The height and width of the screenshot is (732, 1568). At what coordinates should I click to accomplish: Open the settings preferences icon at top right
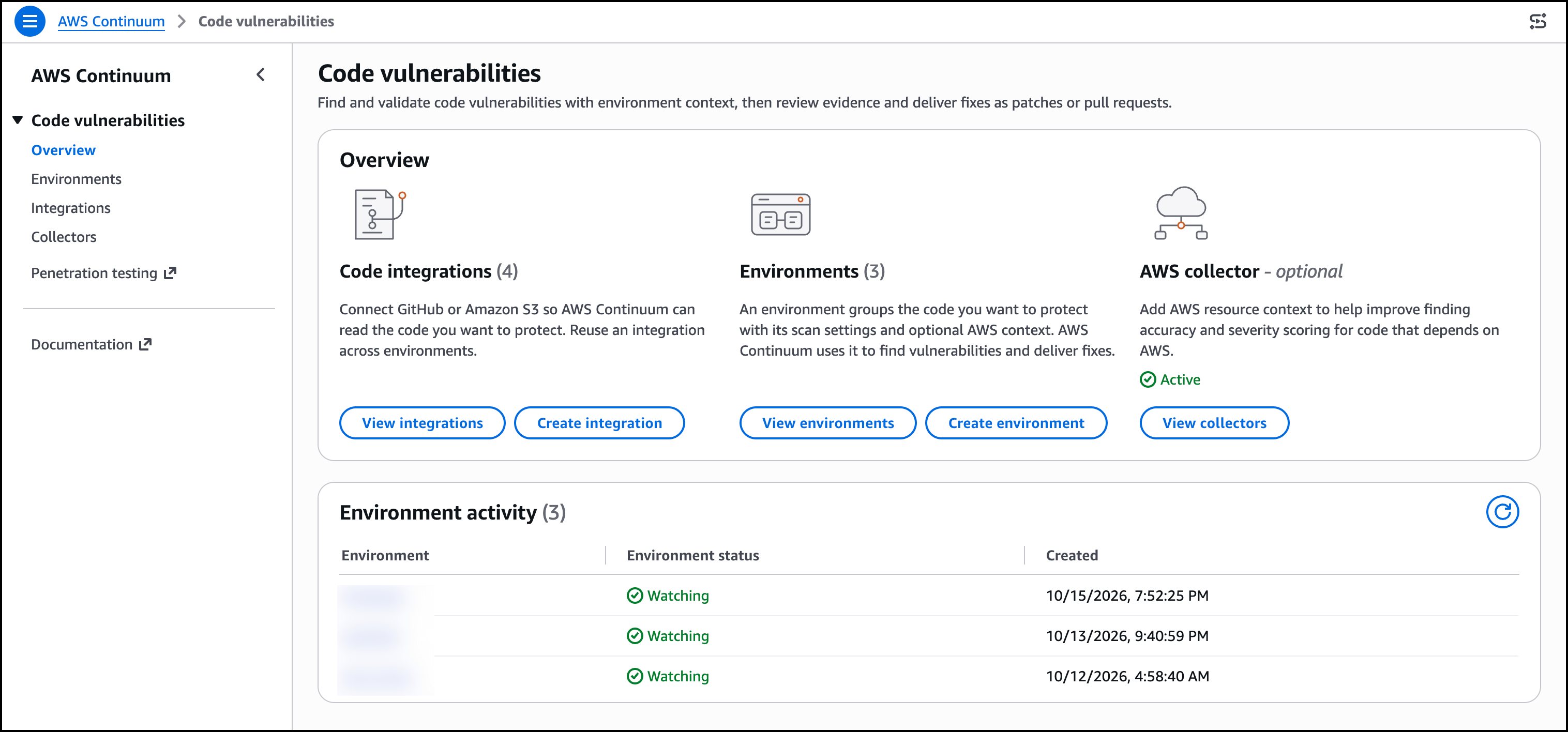pos(1537,21)
